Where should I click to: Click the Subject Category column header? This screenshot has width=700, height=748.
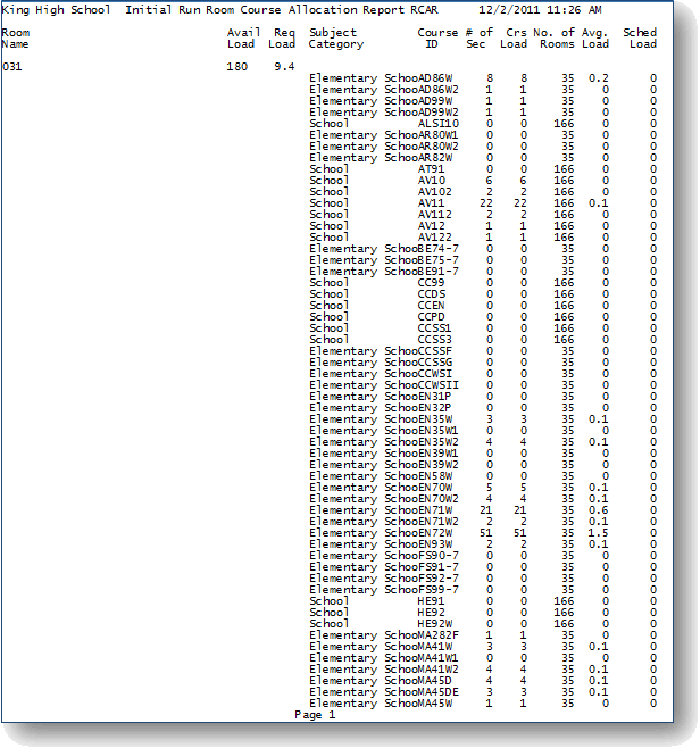coord(336,38)
